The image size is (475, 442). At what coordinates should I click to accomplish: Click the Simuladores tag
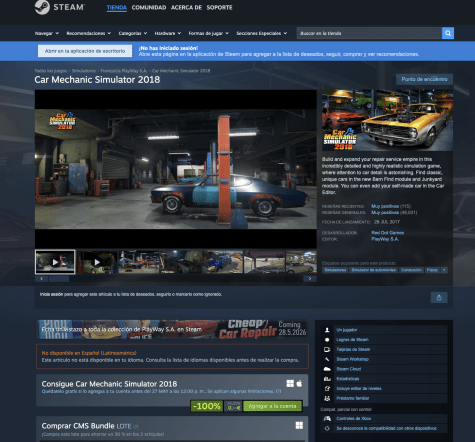[x=335, y=270]
